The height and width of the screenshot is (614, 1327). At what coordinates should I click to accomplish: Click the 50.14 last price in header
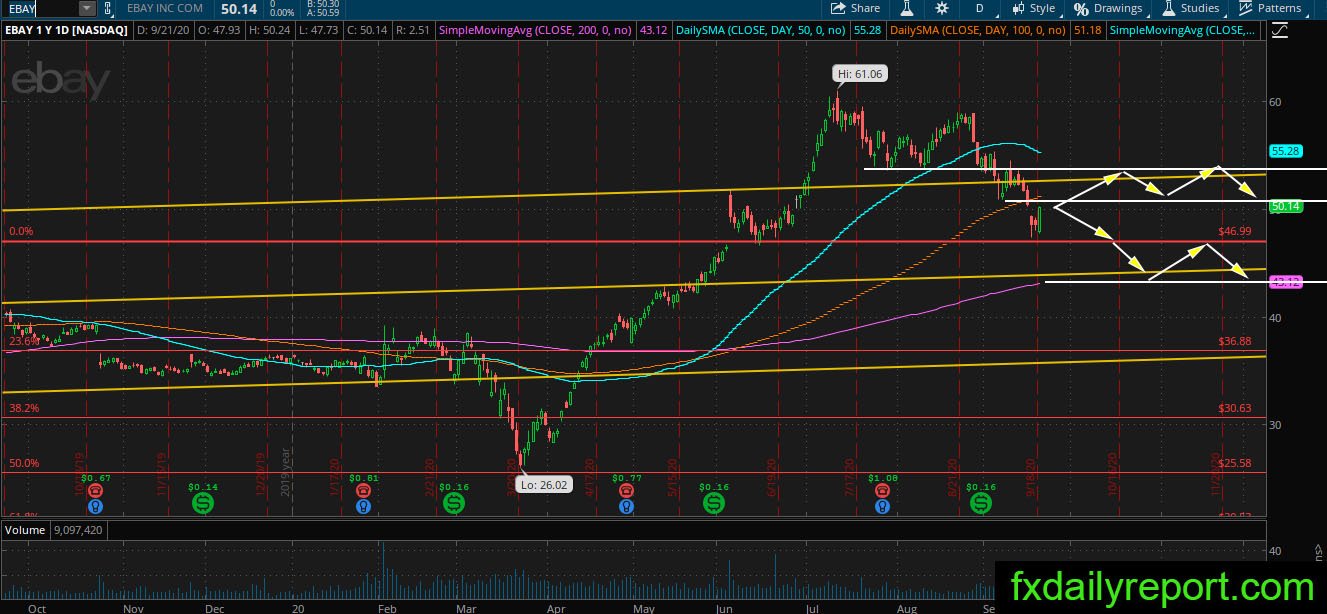point(238,8)
